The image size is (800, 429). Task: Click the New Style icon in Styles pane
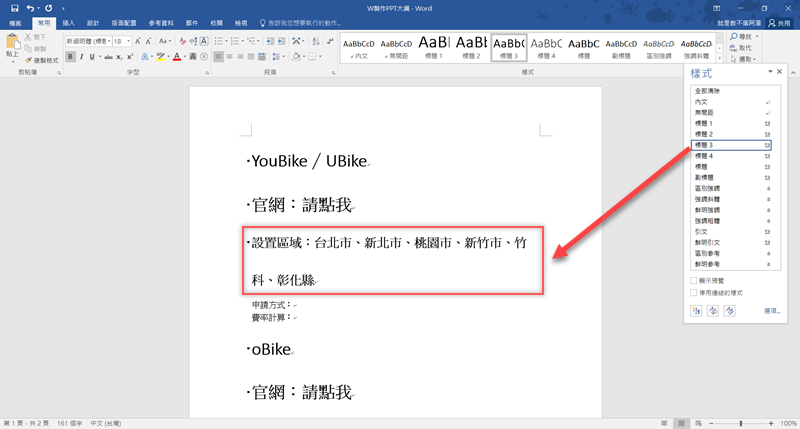tap(696, 312)
